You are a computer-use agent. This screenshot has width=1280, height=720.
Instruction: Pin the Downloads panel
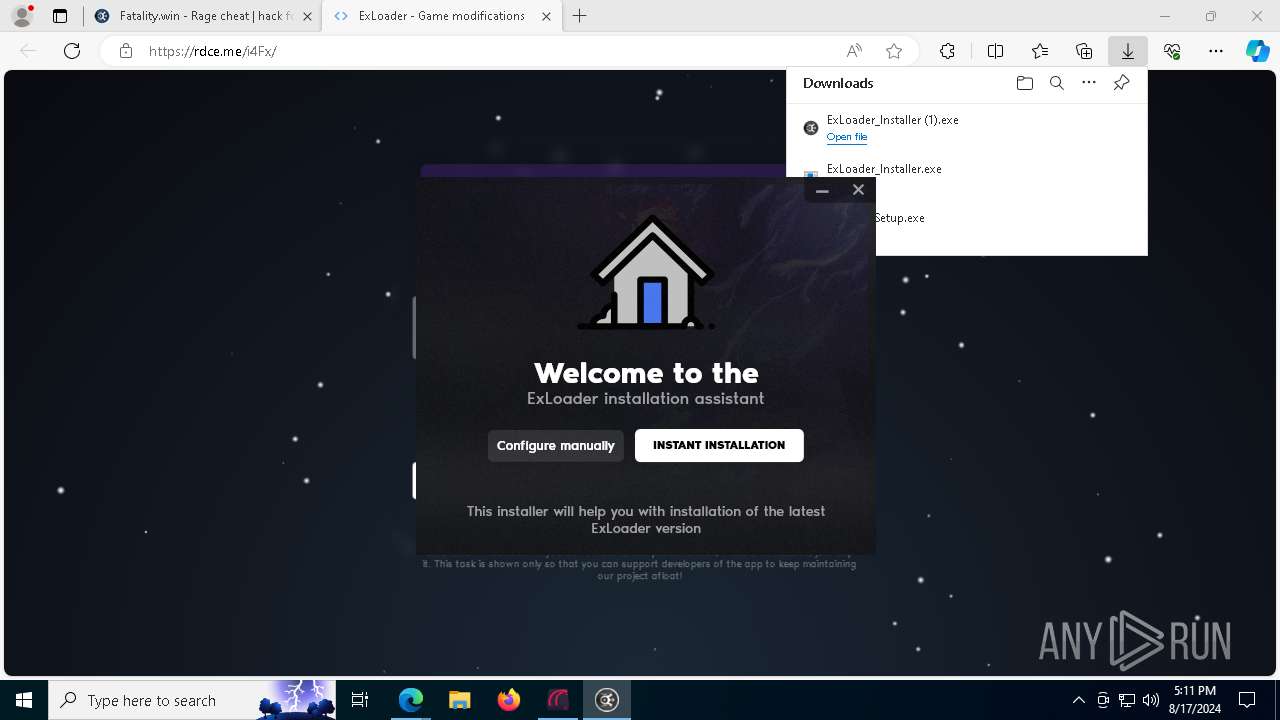(x=1121, y=83)
